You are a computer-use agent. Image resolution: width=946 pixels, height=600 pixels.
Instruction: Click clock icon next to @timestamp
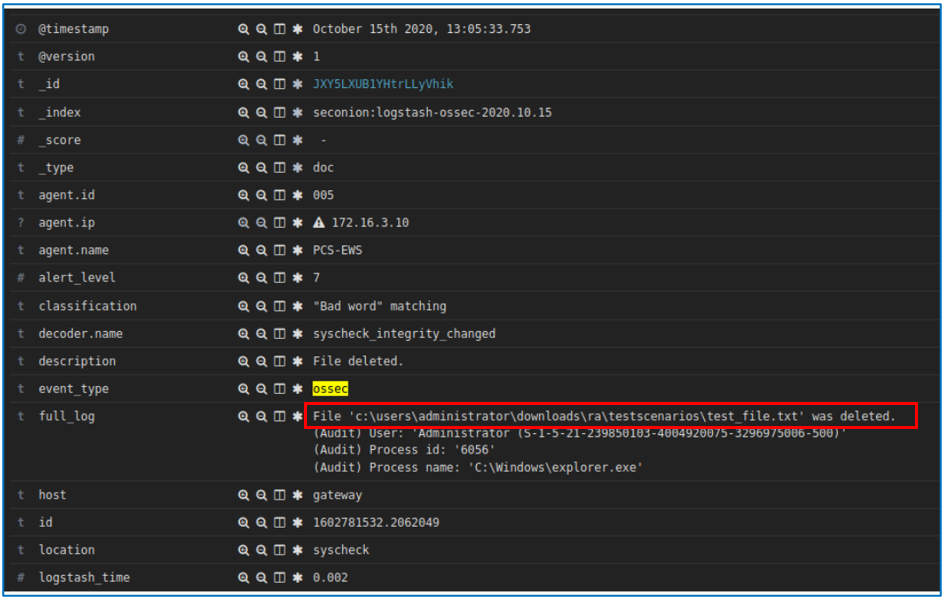pyautogui.click(x=21, y=29)
